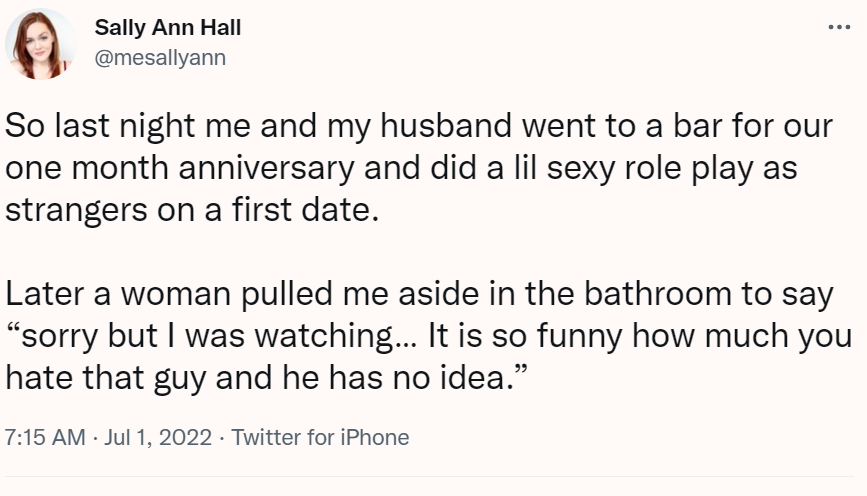
Task: Click the line starting 'Later a woman pulled'
Action: click(418, 296)
